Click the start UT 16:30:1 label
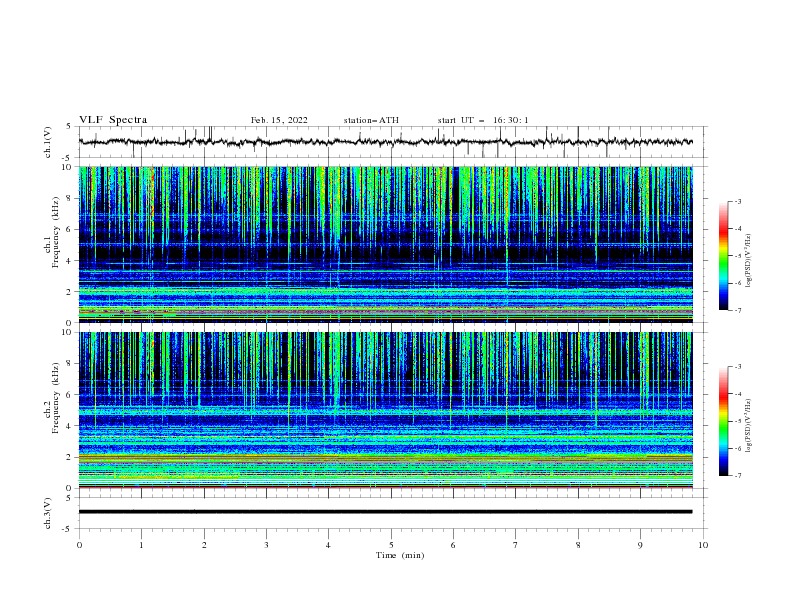792x612 pixels. [483, 120]
